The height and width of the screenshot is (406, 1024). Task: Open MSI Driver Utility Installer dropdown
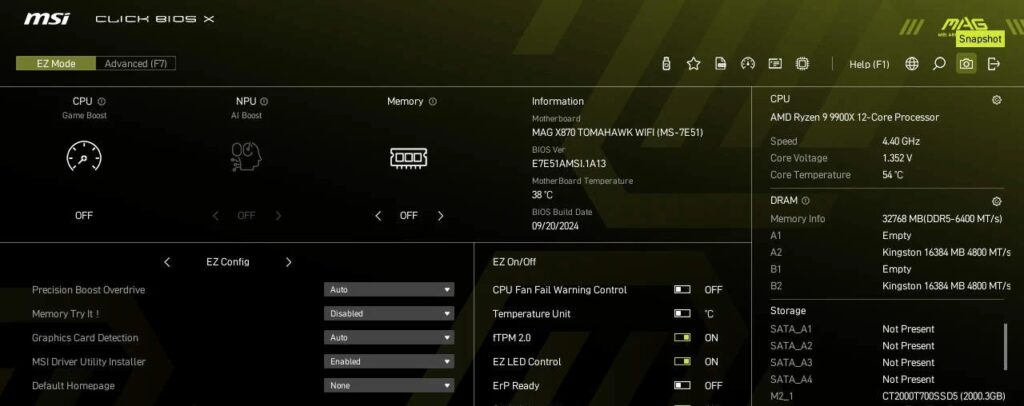389,362
